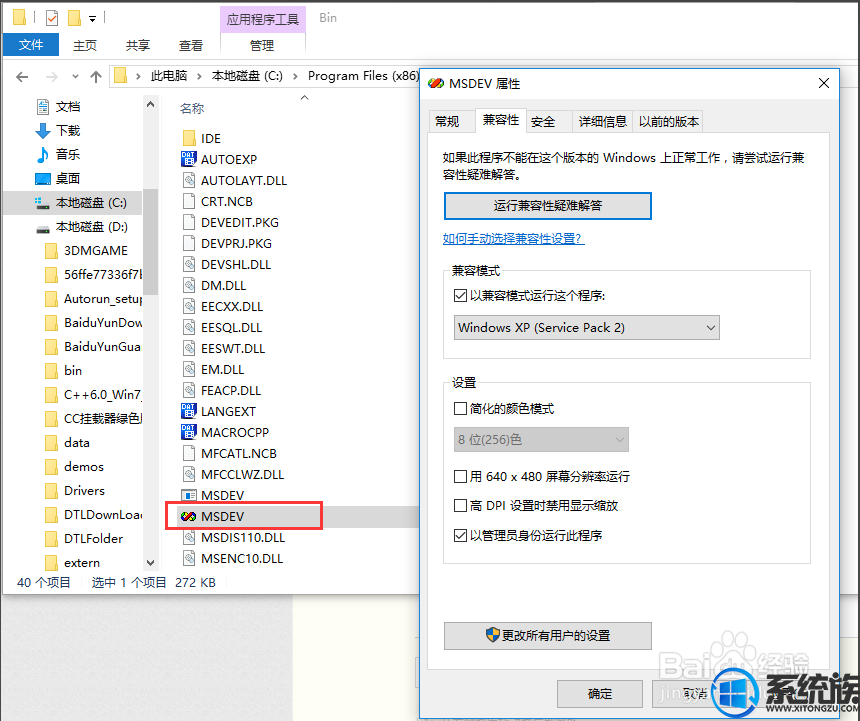Select EESQL.DLL file name
Viewport: 860px width, 721px height.
(x=231, y=327)
